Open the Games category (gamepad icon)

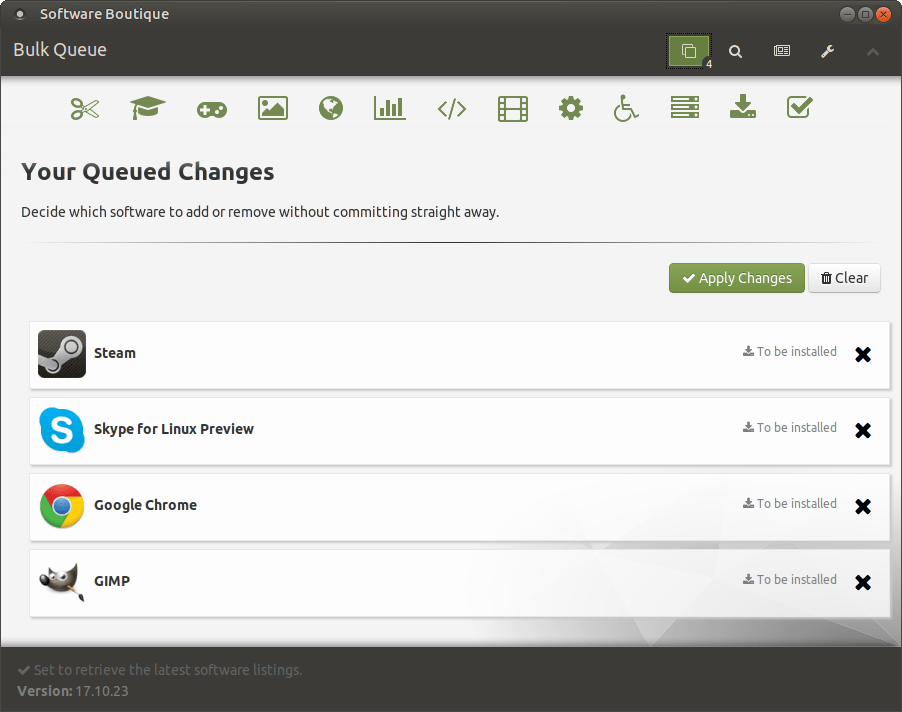pos(212,109)
